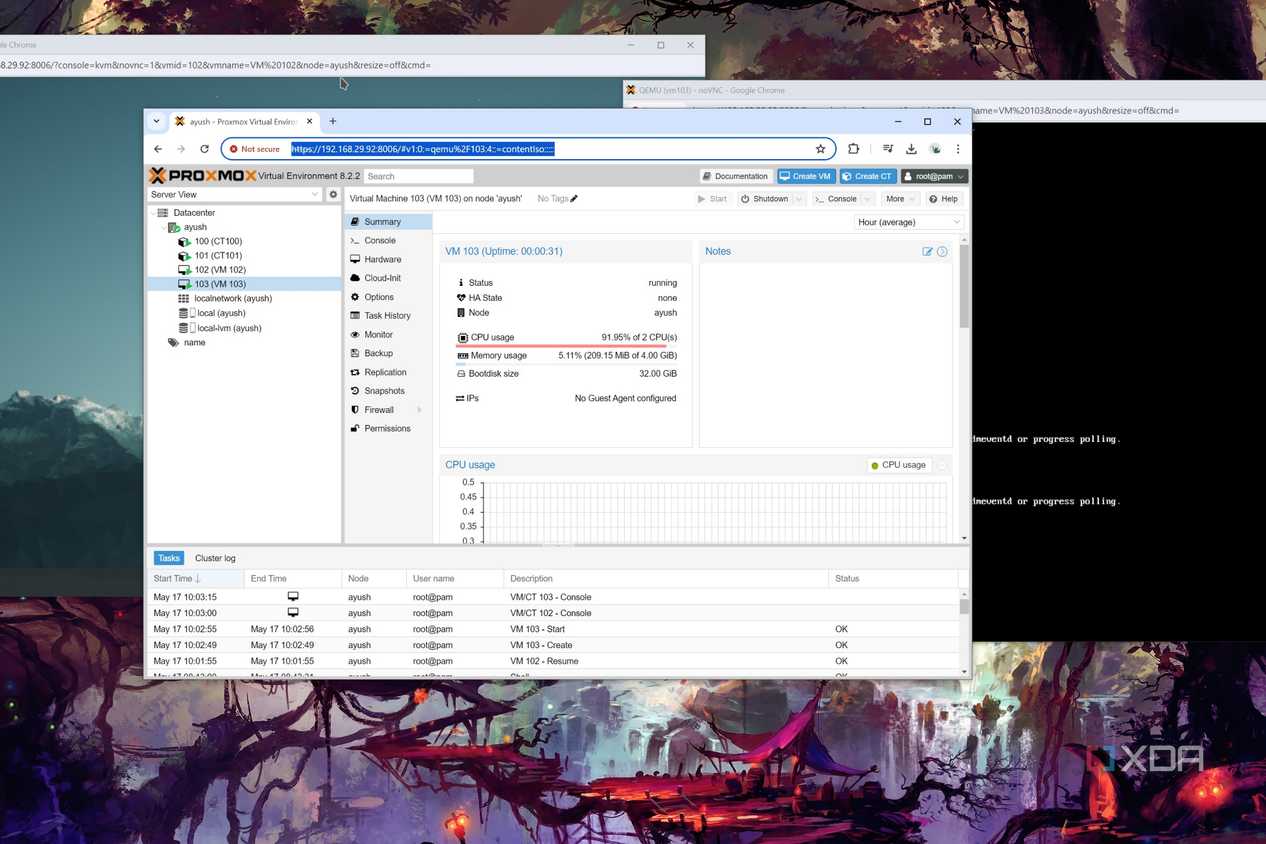Click the gear icon beside Server View
Viewport: 1266px width, 844px height.
[334, 194]
